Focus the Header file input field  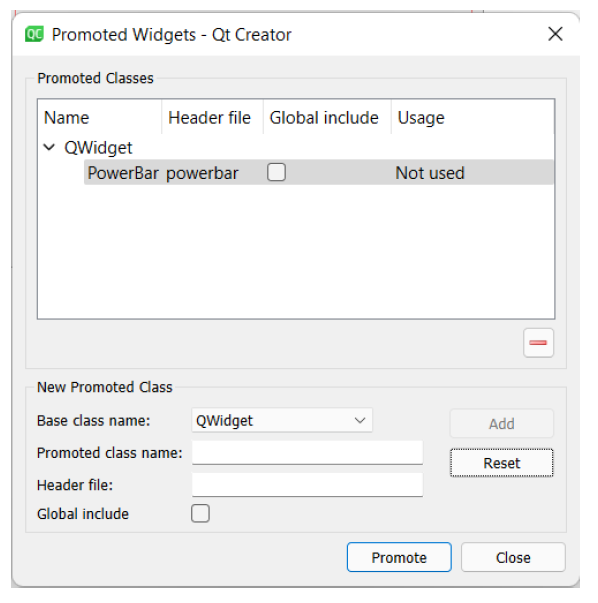[x=307, y=485]
